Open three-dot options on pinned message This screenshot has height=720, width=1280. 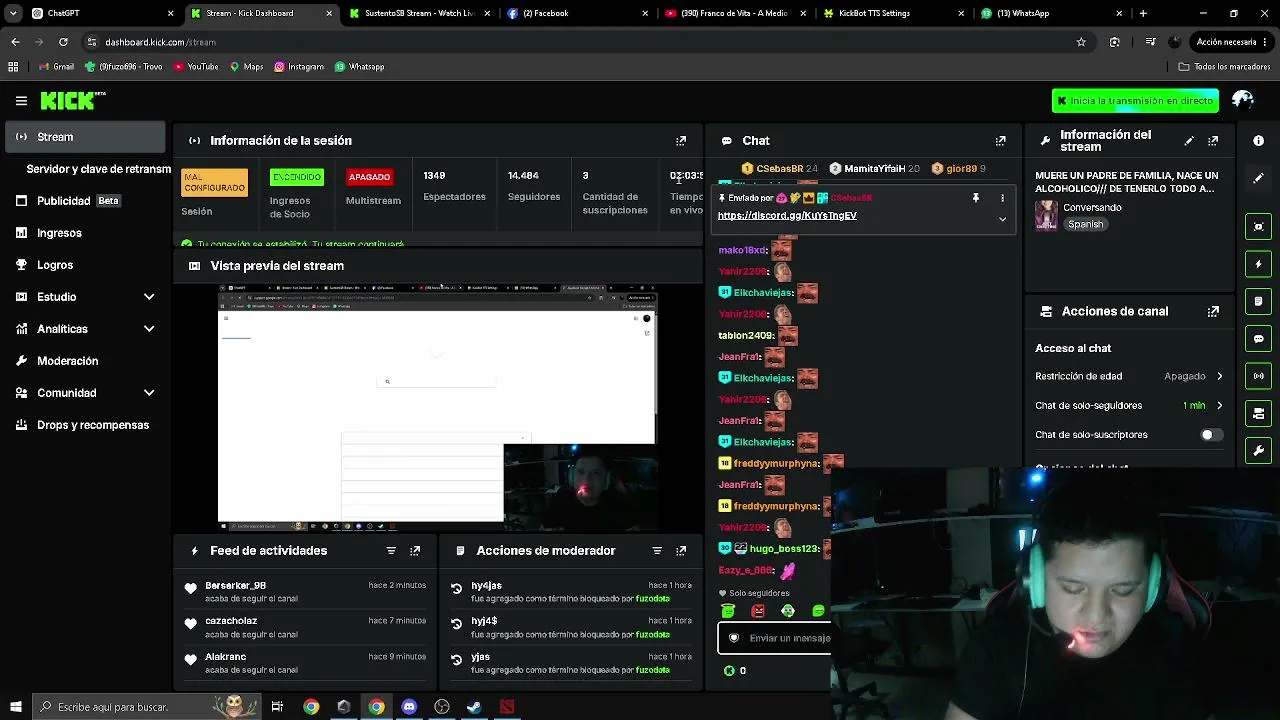(1002, 198)
